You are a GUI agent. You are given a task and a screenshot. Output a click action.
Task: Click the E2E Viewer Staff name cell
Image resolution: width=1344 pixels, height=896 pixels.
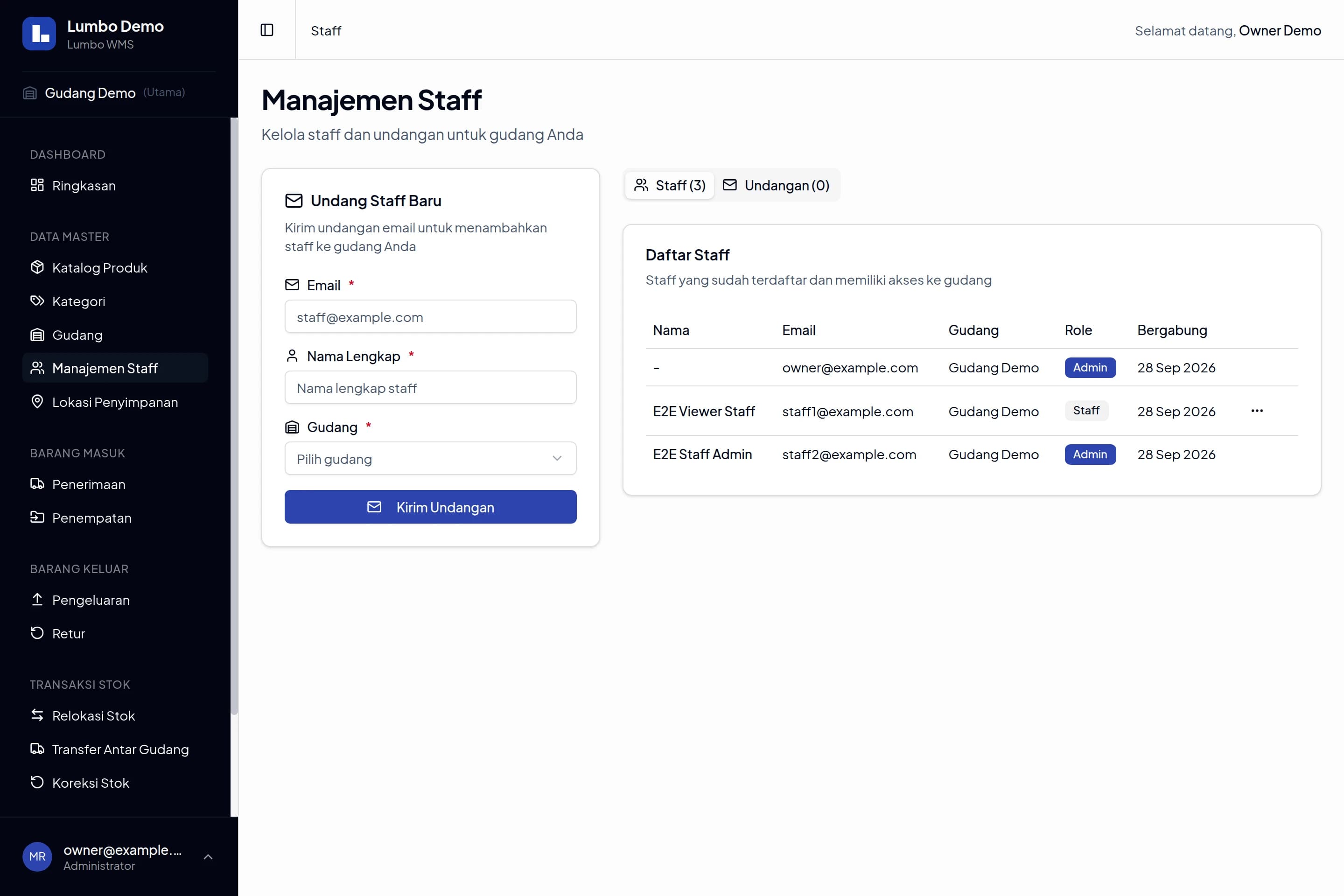[703, 411]
